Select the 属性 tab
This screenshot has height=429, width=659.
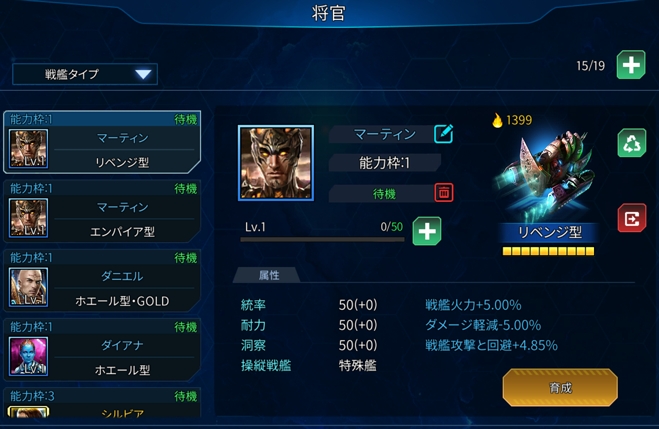coord(267,275)
